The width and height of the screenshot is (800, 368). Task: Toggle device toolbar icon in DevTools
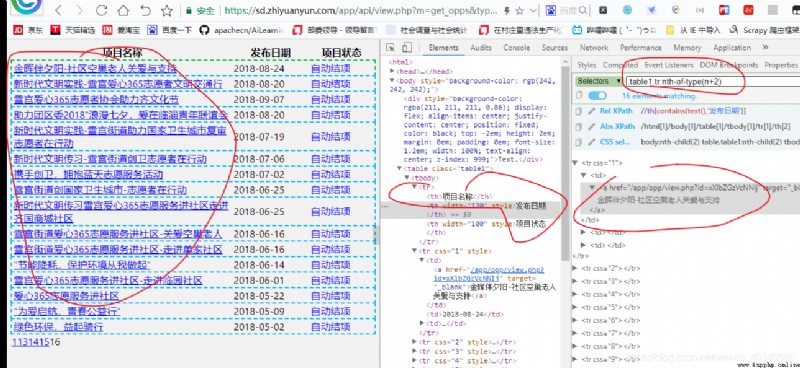pos(407,47)
